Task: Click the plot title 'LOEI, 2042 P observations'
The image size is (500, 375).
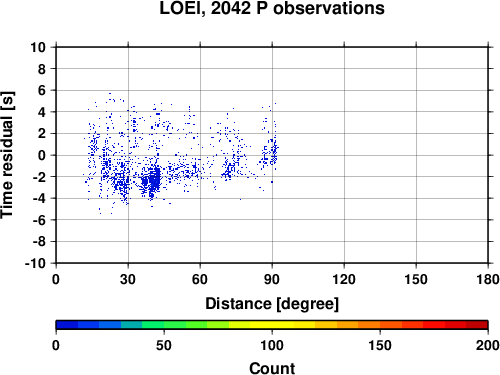Action: 272,8
